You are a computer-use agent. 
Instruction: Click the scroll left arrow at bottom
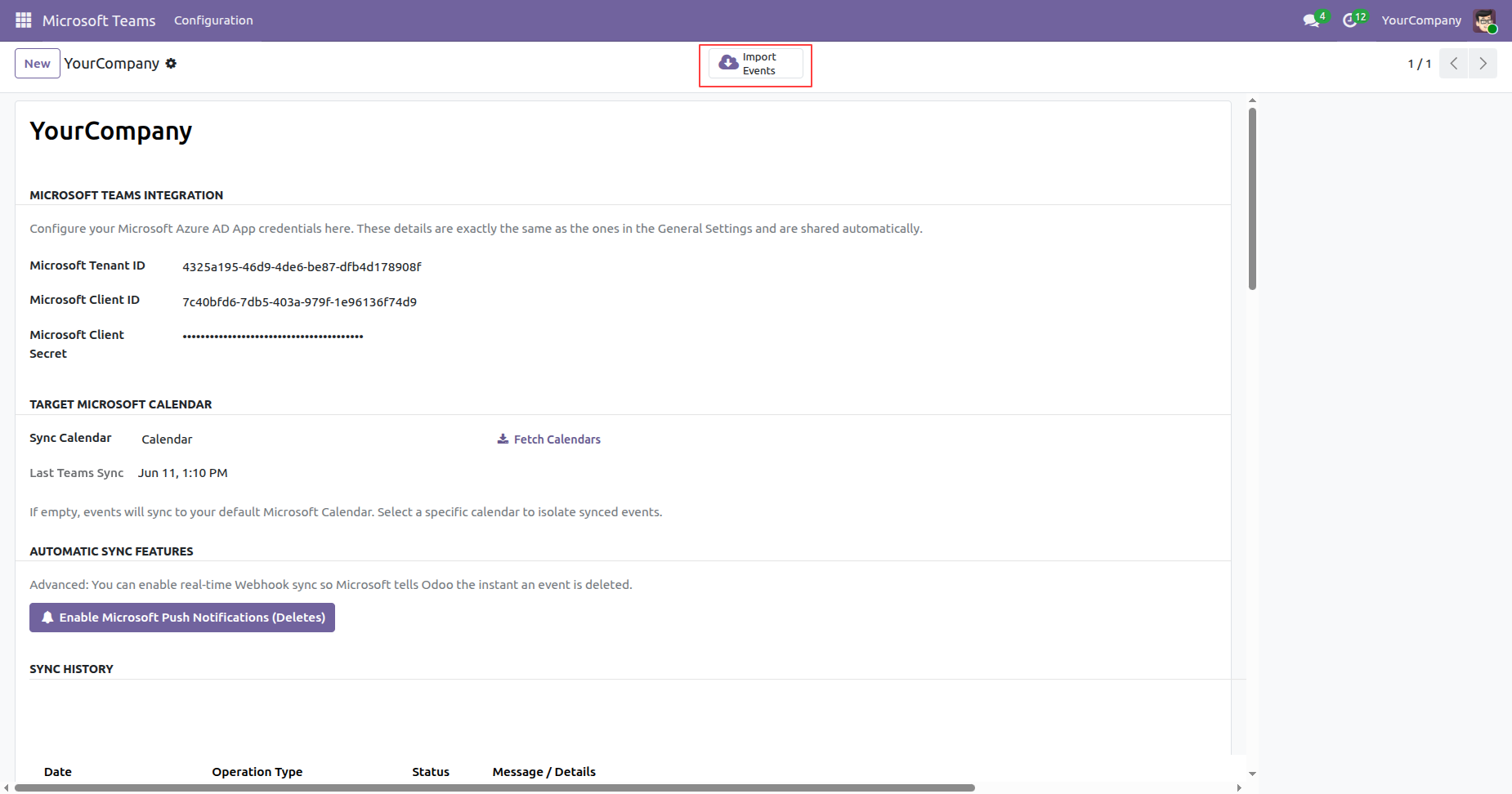coord(7,788)
